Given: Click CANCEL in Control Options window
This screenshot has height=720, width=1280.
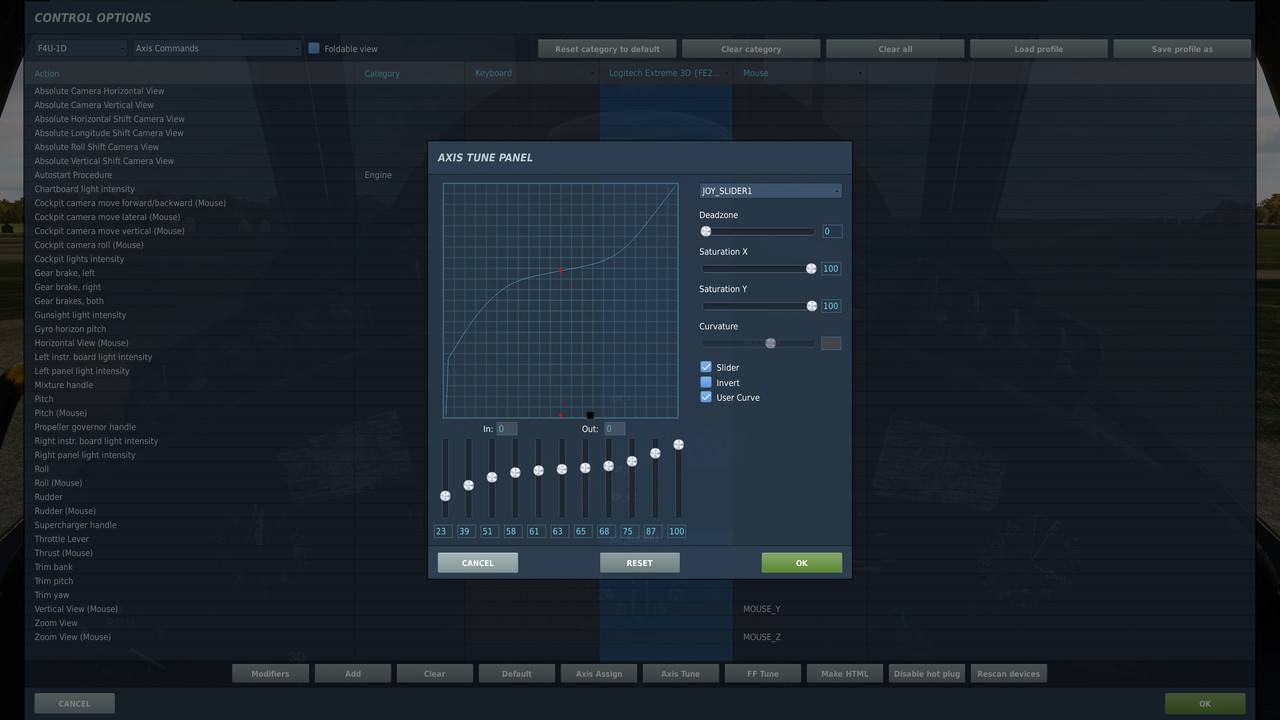Looking at the screenshot, I should coord(75,704).
